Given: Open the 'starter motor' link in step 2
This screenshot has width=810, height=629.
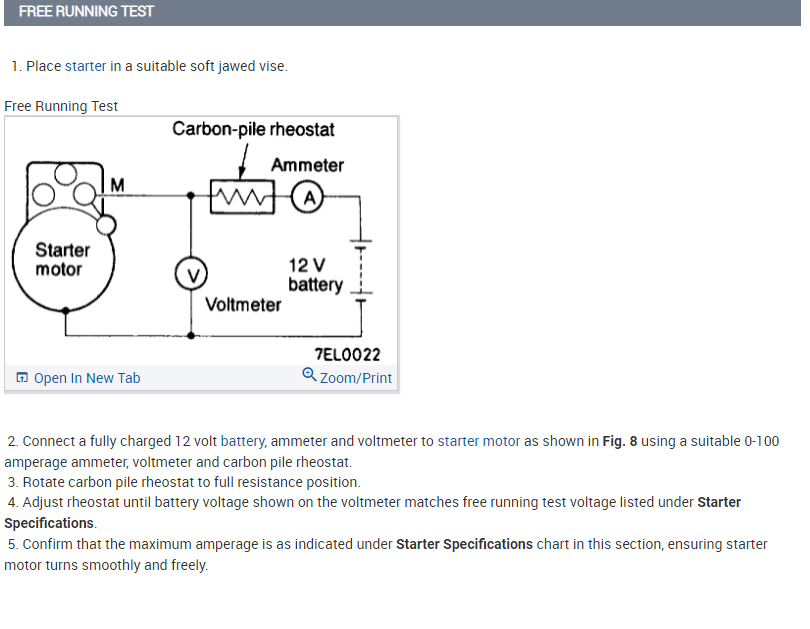Looking at the screenshot, I should pos(479,440).
